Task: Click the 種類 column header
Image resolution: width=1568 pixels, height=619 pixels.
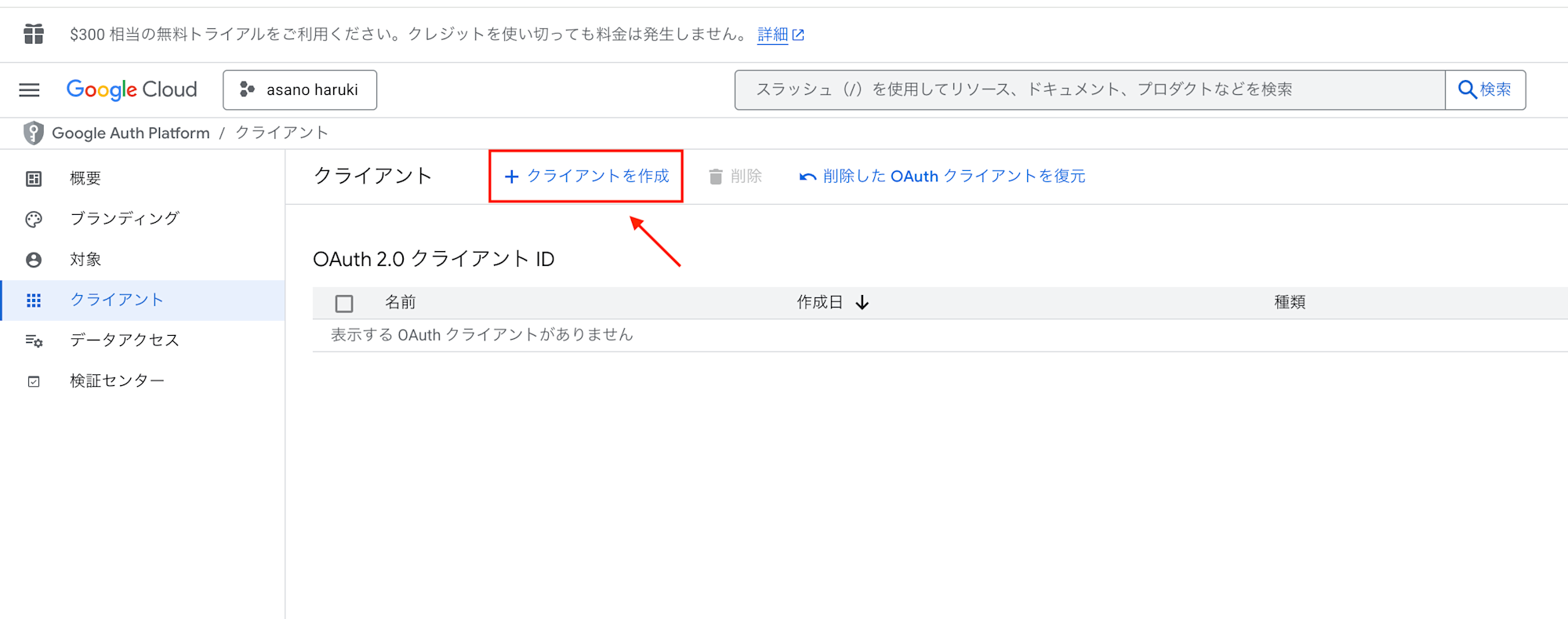Action: point(1290,302)
